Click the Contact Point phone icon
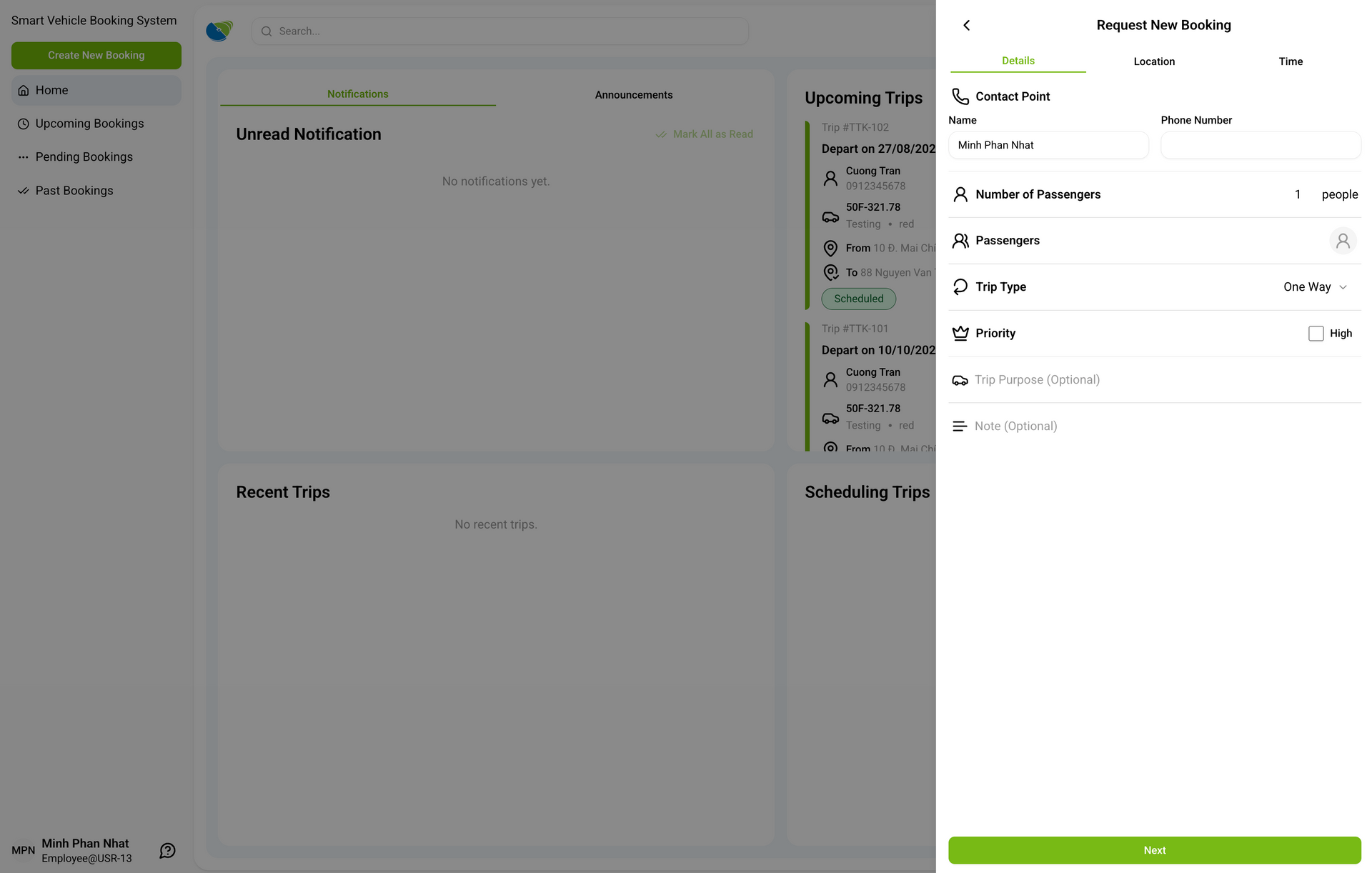This screenshot has height=873, width=1372. pos(960,96)
